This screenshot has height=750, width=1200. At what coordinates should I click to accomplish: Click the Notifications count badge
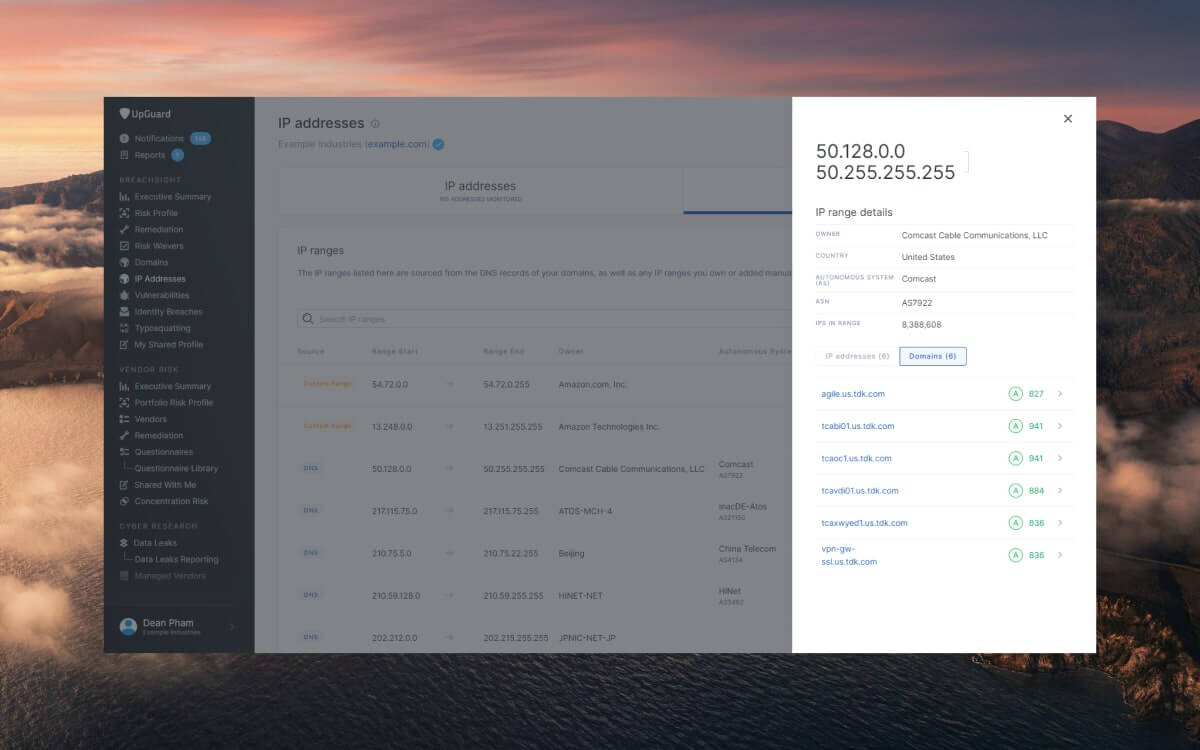pyautogui.click(x=200, y=138)
